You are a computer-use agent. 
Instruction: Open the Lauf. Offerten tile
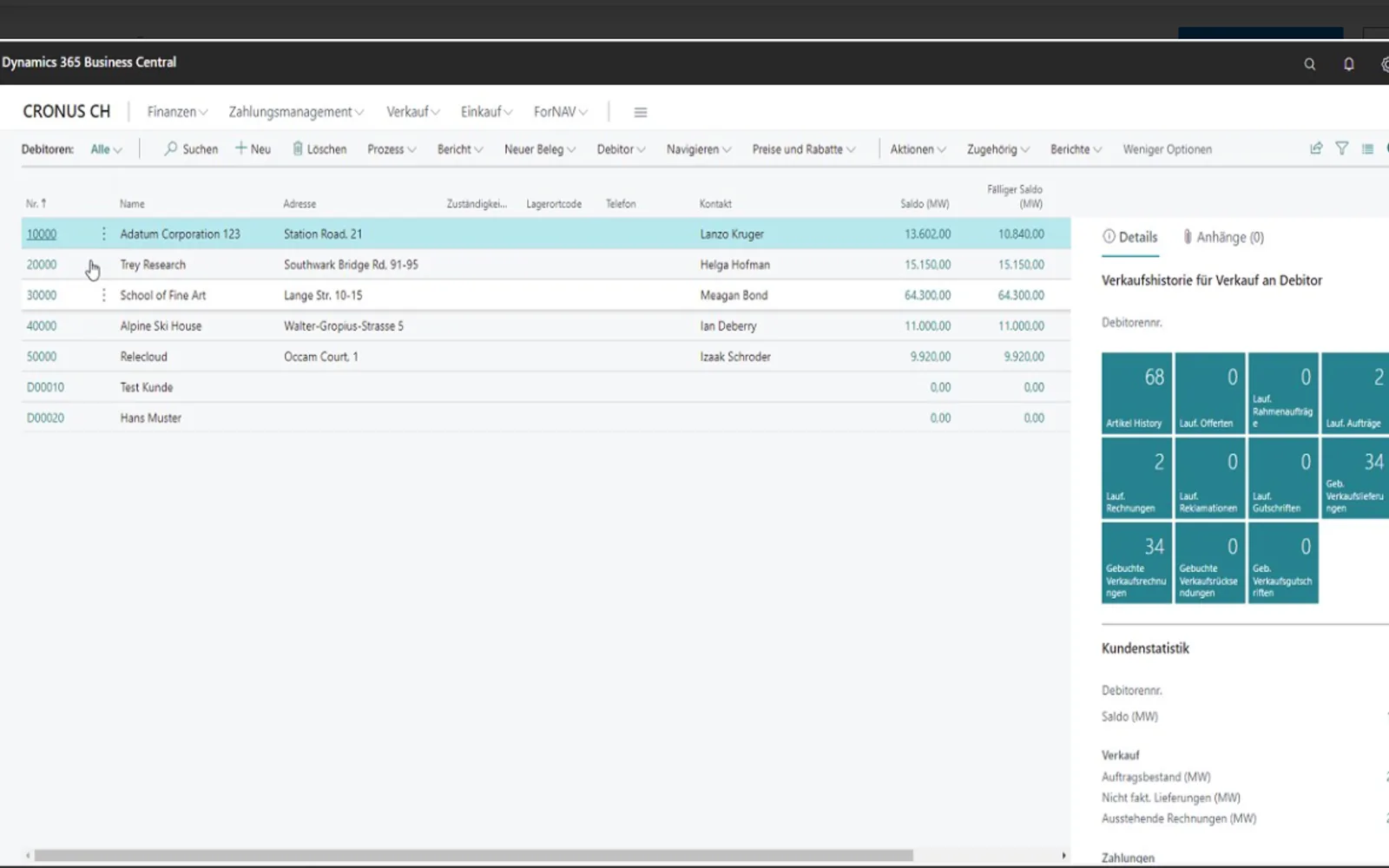click(x=1209, y=392)
